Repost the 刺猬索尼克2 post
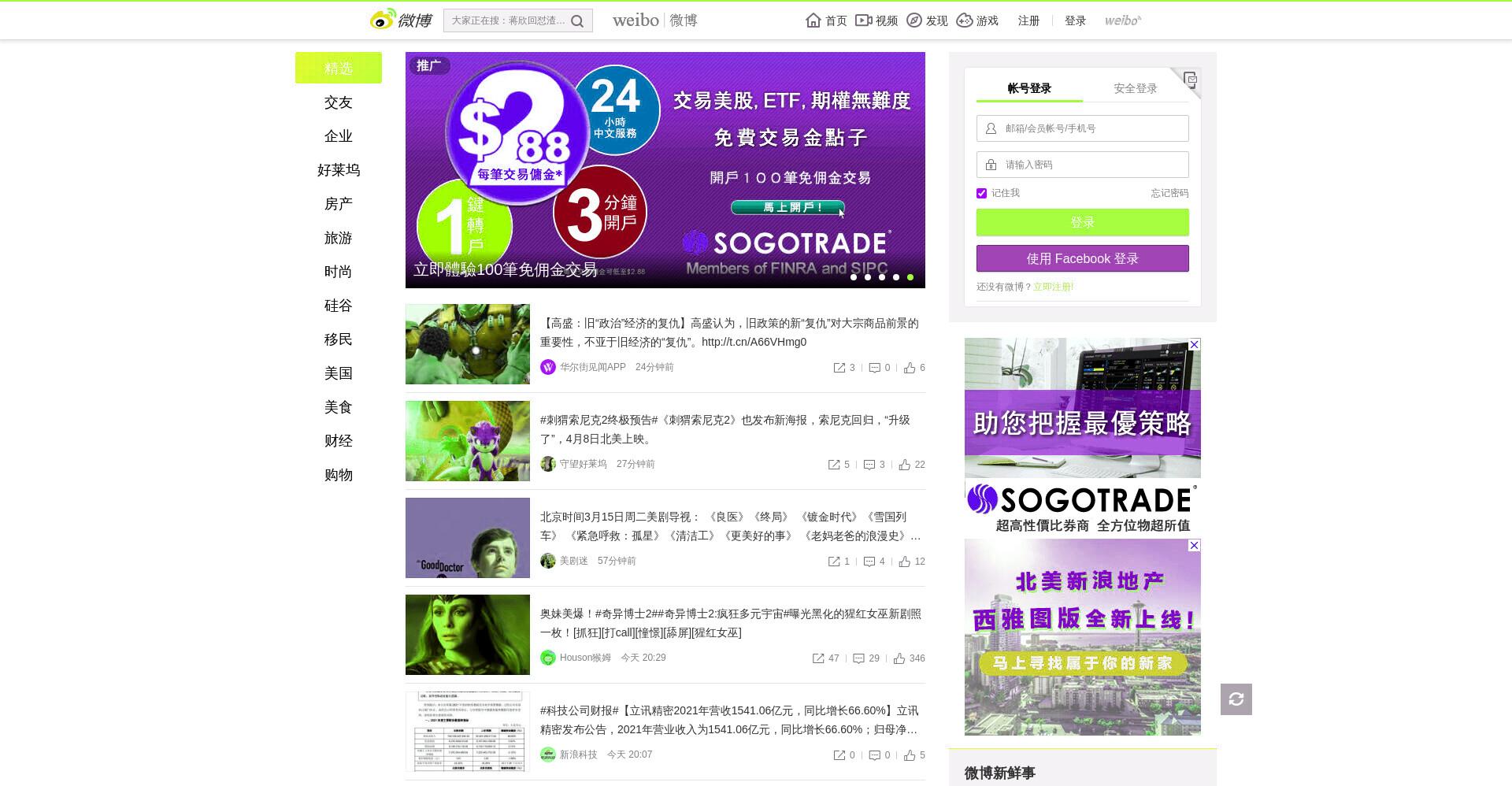 click(834, 465)
